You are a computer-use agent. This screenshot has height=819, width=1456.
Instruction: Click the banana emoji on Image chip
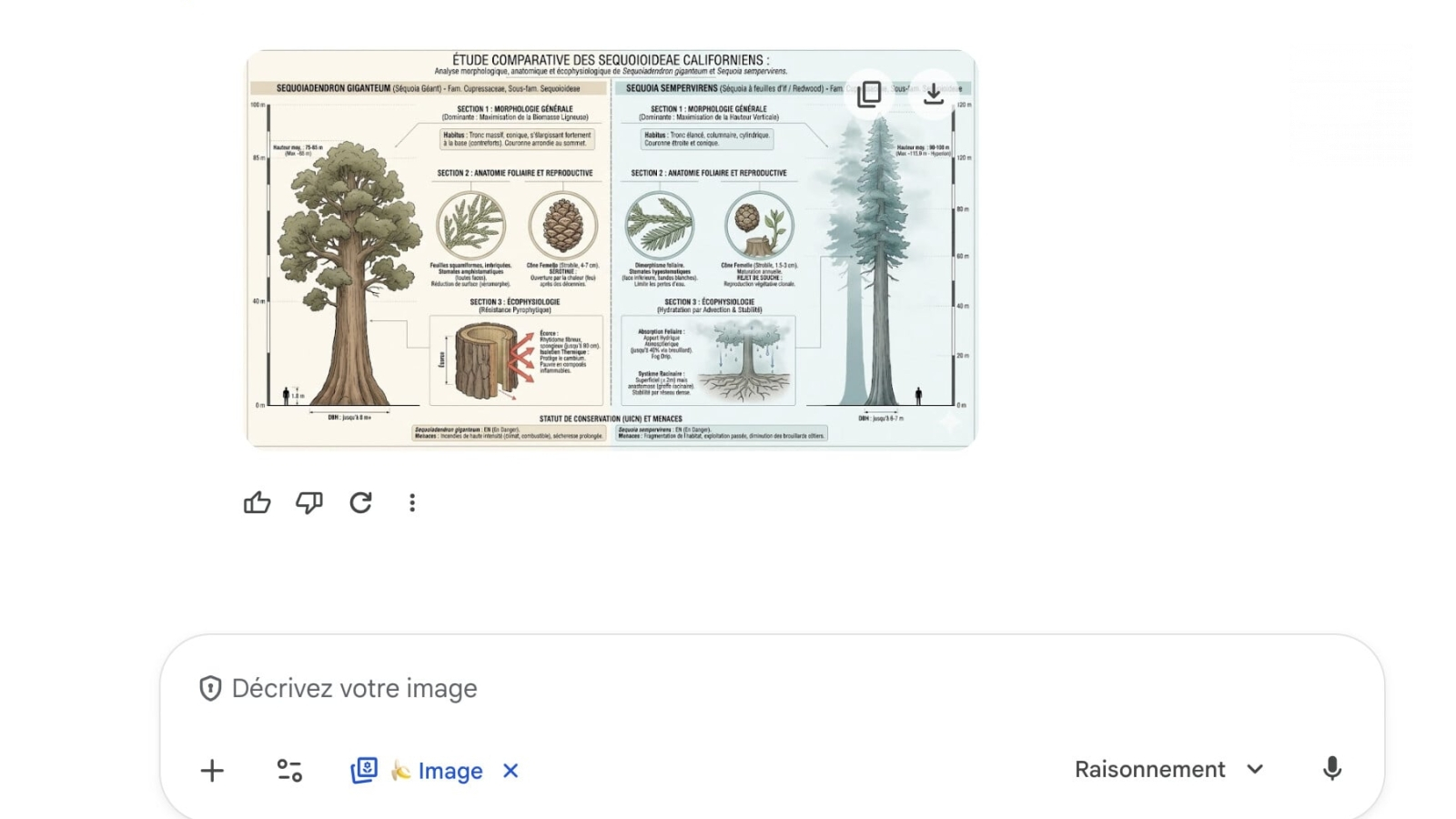pyautogui.click(x=400, y=771)
